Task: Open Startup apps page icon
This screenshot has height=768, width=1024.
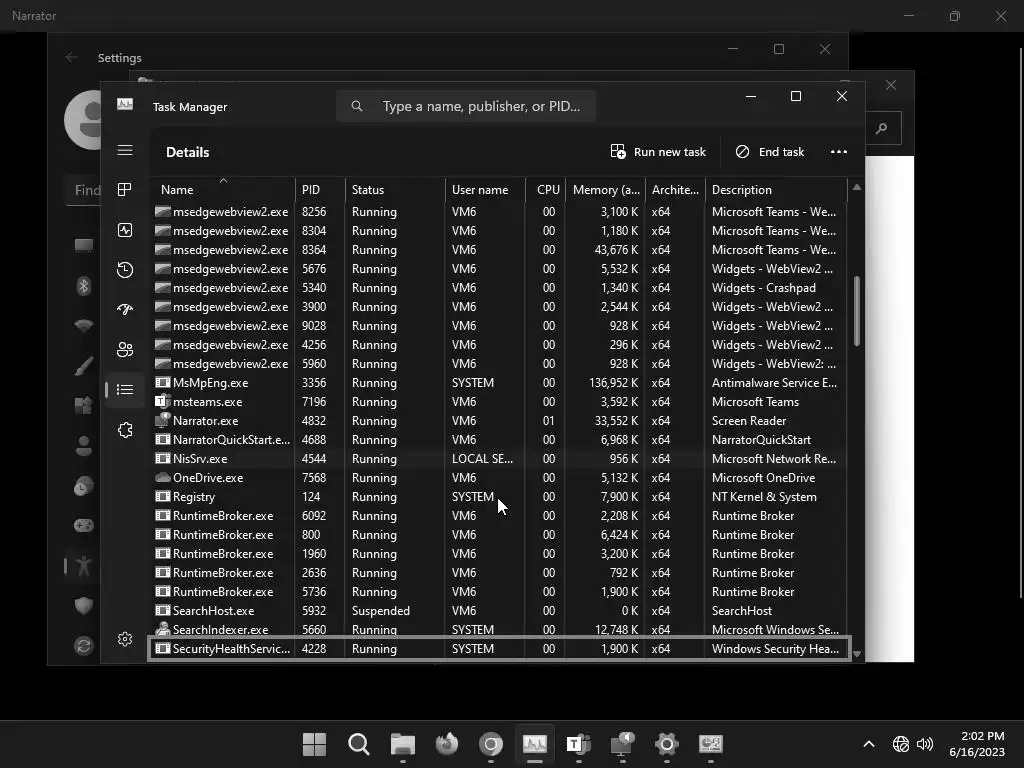Action: coord(125,310)
